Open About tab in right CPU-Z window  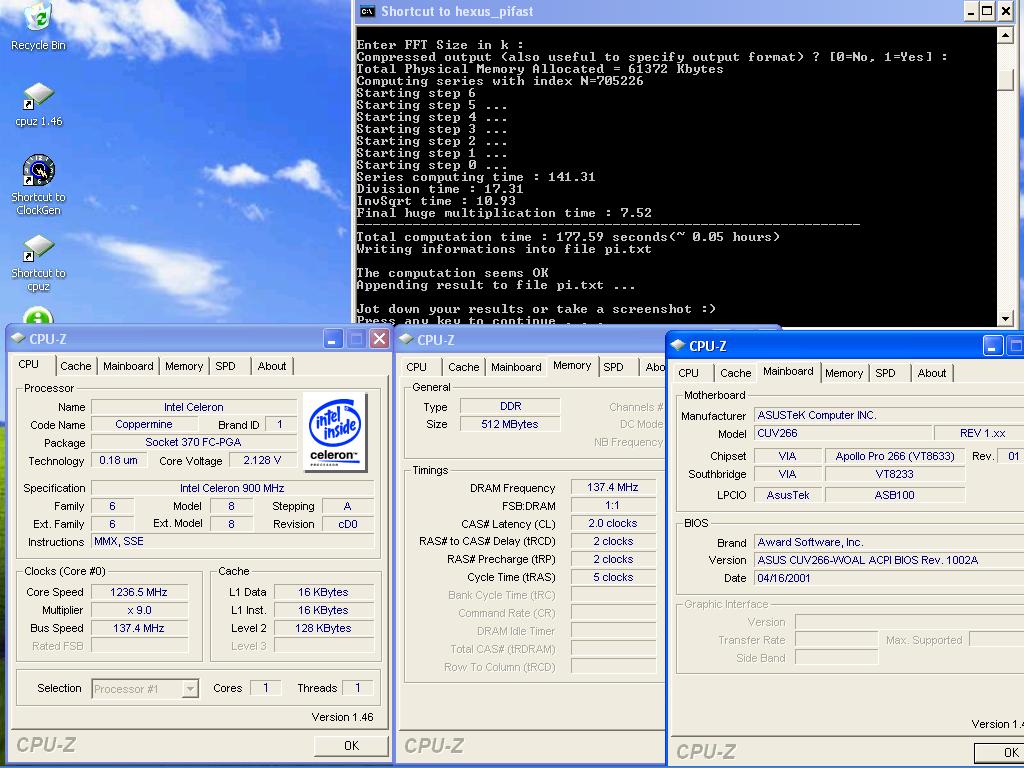(931, 373)
